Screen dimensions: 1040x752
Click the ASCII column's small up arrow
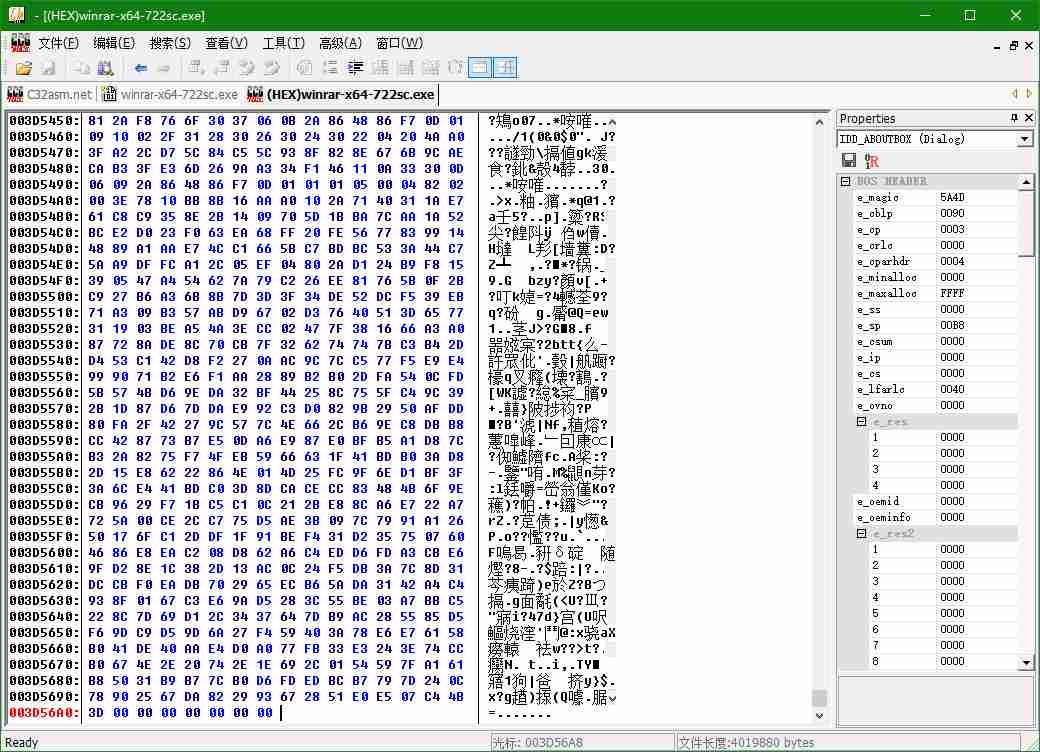[x=612, y=122]
